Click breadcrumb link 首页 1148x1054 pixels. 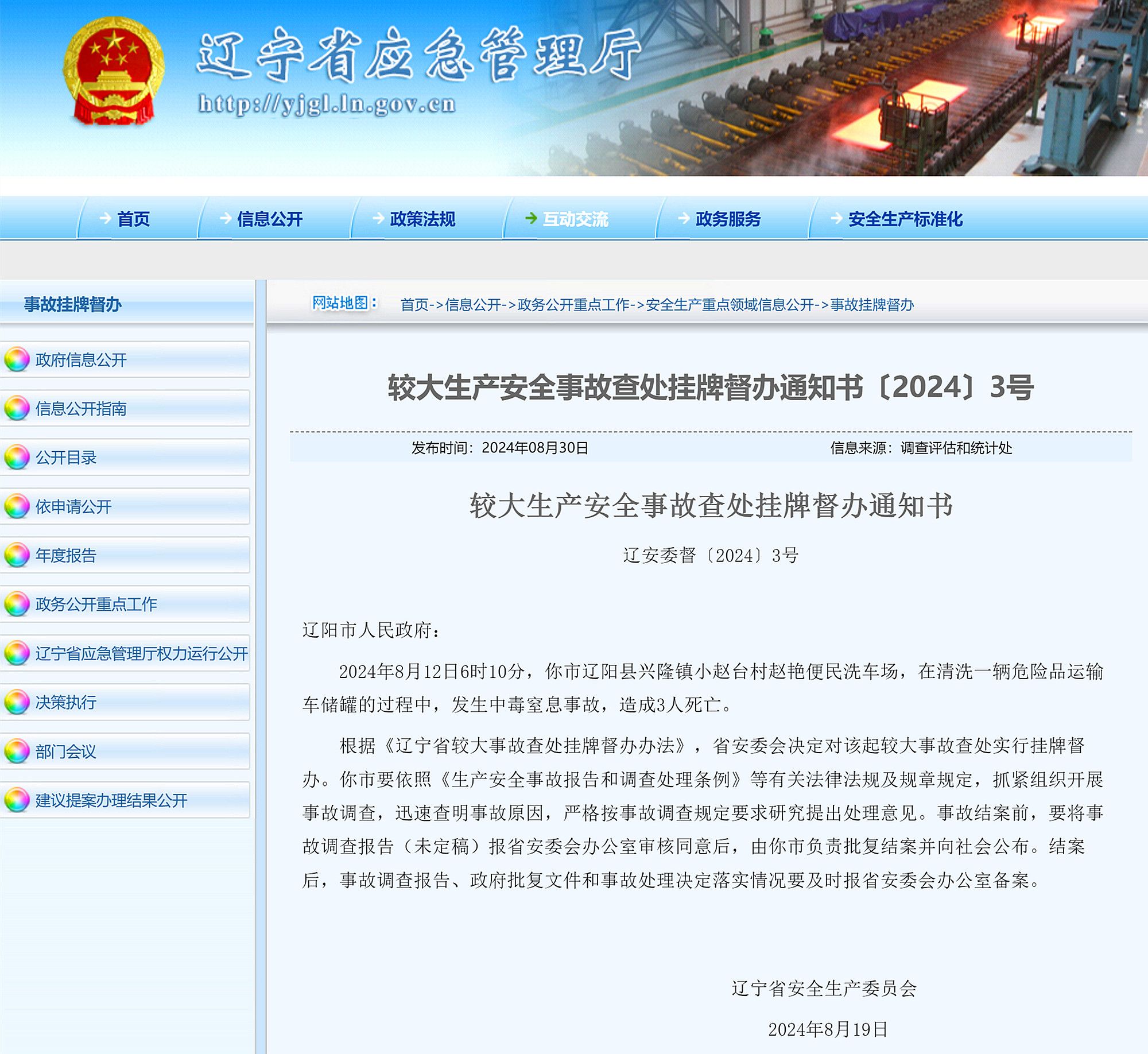coord(414,305)
